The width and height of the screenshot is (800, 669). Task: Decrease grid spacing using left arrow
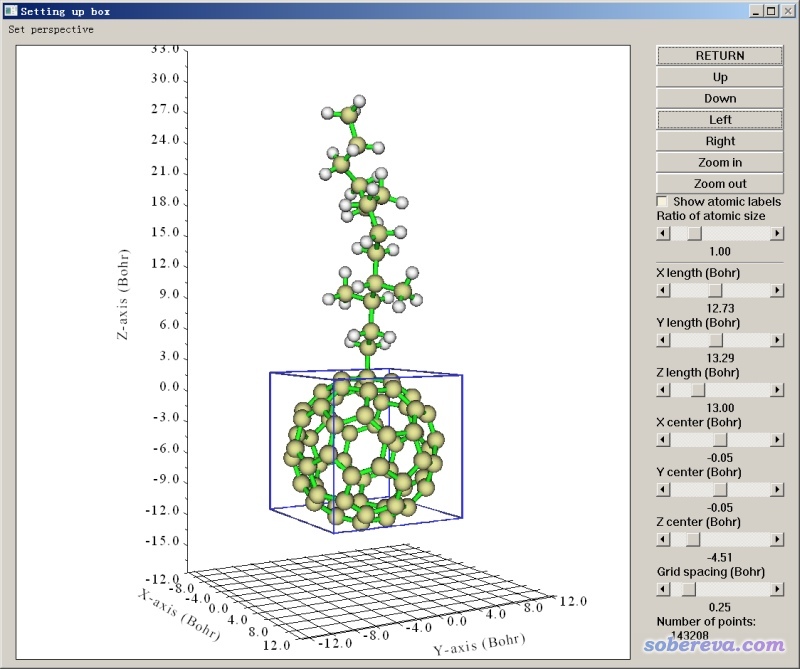coord(663,589)
